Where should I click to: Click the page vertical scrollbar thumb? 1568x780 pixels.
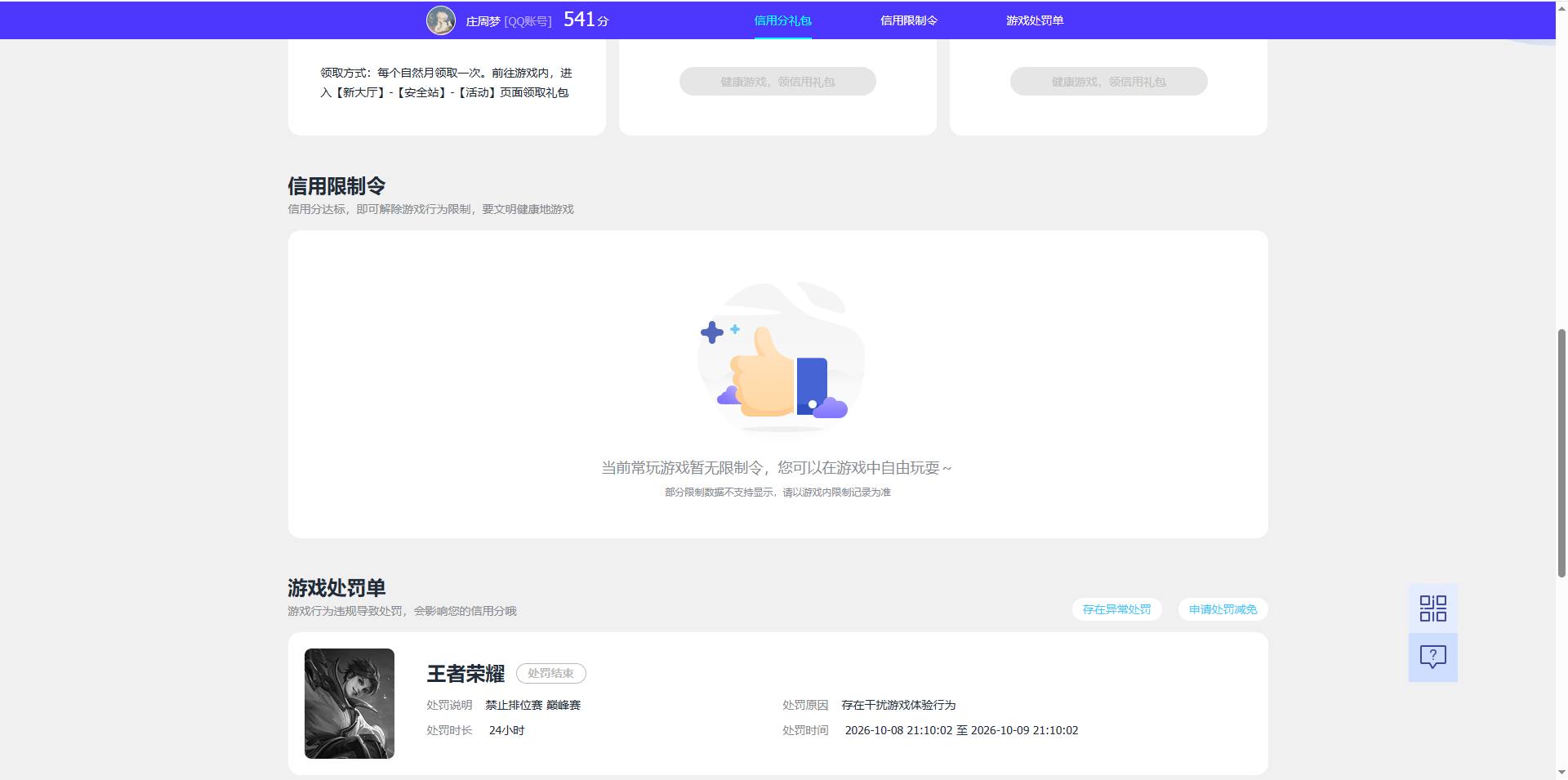click(x=1561, y=452)
